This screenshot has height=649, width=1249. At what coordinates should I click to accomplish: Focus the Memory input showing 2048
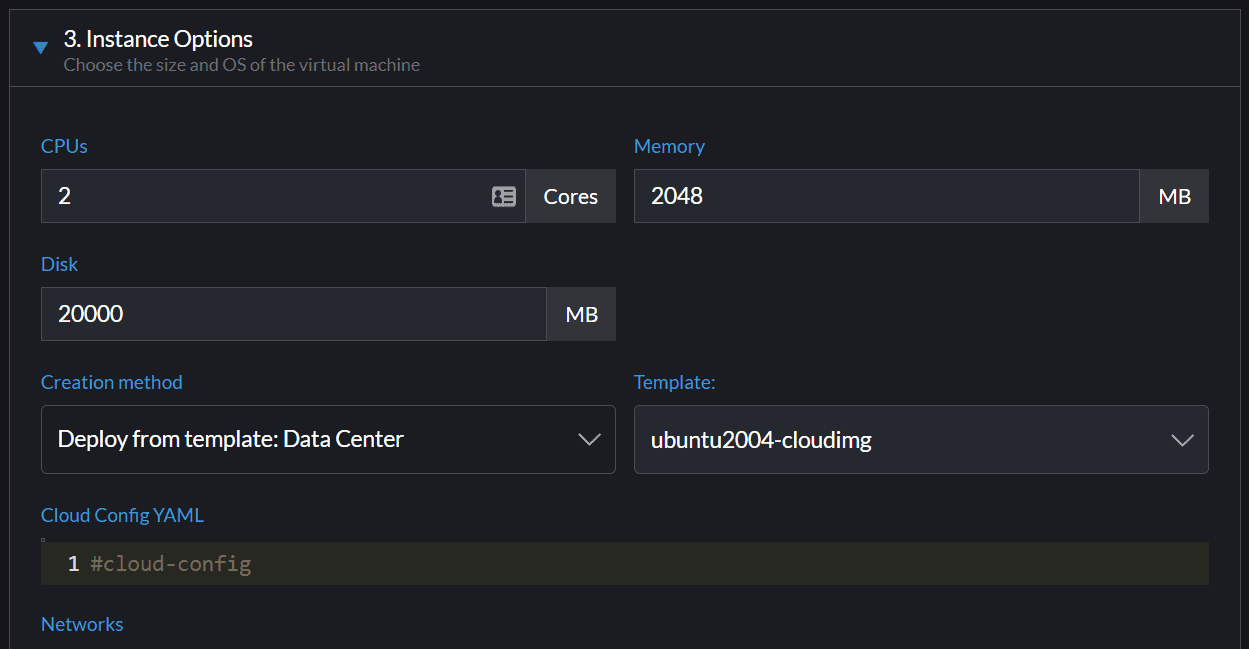[885, 196]
